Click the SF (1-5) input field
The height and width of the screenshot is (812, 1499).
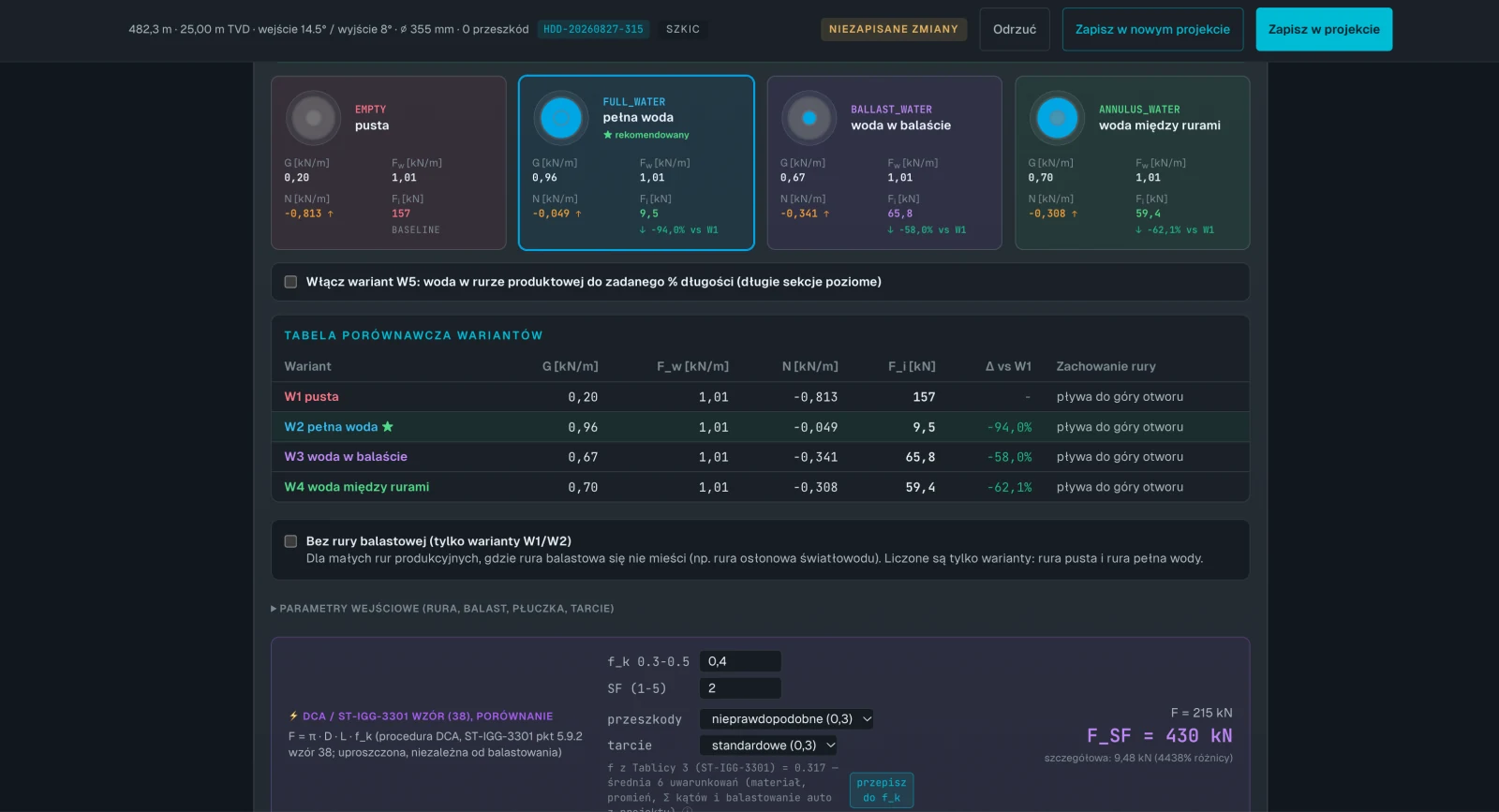pyautogui.click(x=740, y=688)
